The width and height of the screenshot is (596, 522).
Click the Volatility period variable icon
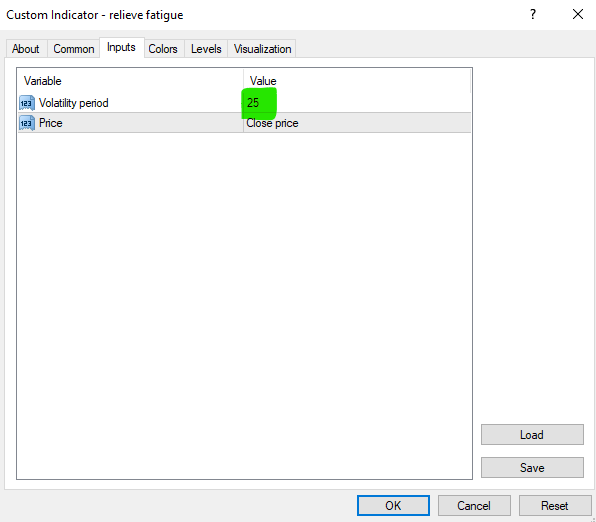(x=27, y=103)
